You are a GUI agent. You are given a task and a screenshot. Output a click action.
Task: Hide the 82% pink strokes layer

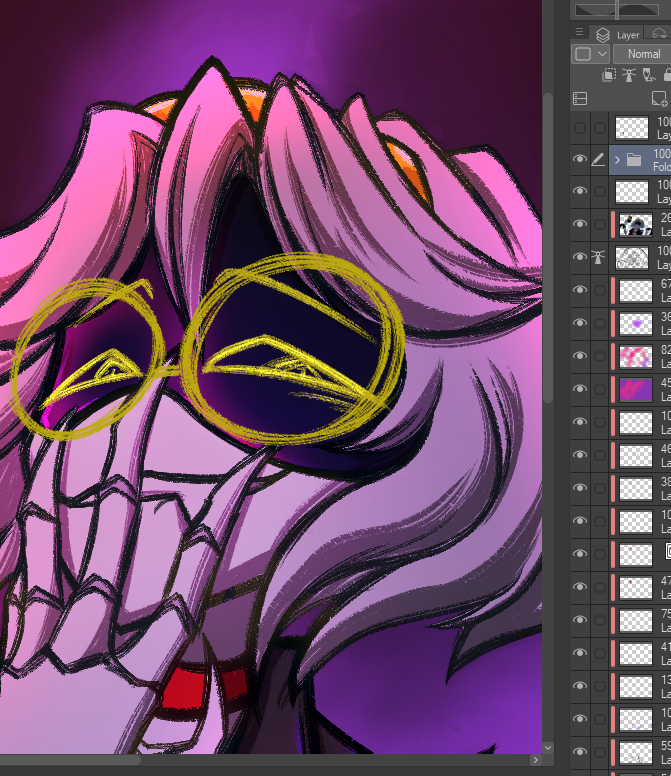coord(579,356)
